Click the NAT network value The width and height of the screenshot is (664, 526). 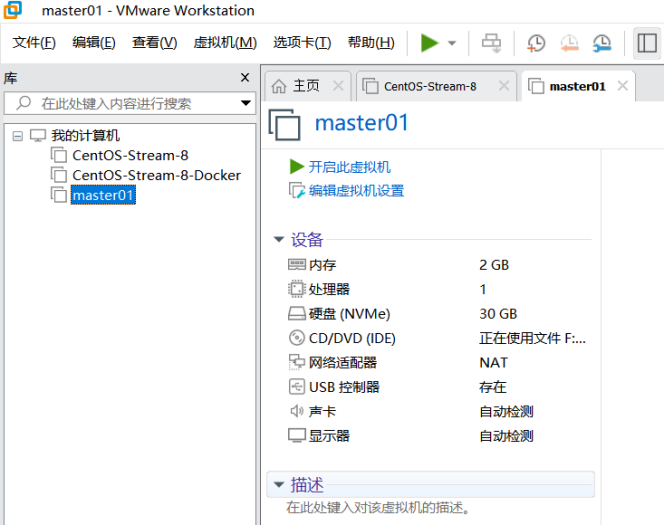493,363
